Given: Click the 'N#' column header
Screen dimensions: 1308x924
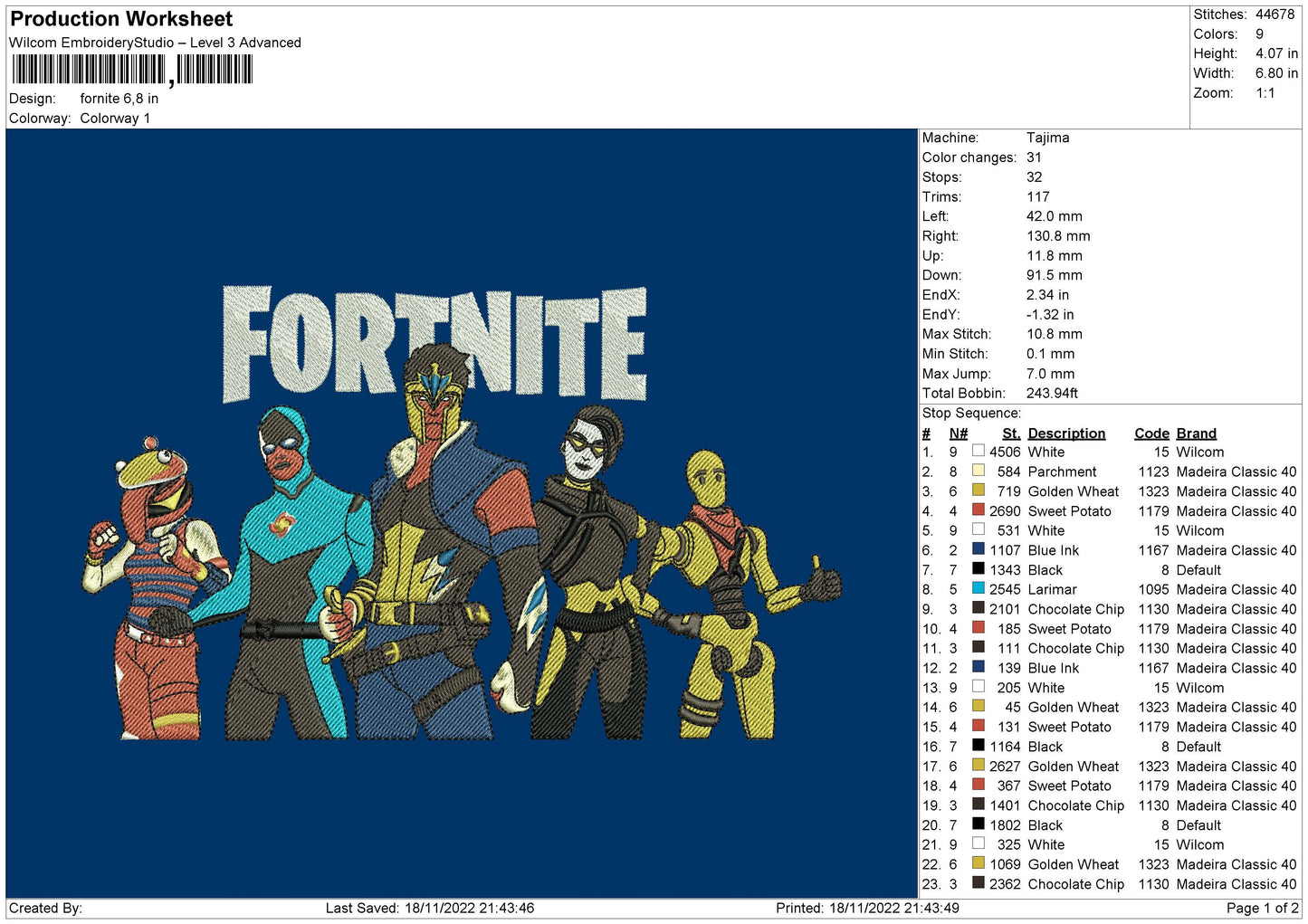Looking at the screenshot, I should pos(958,433).
